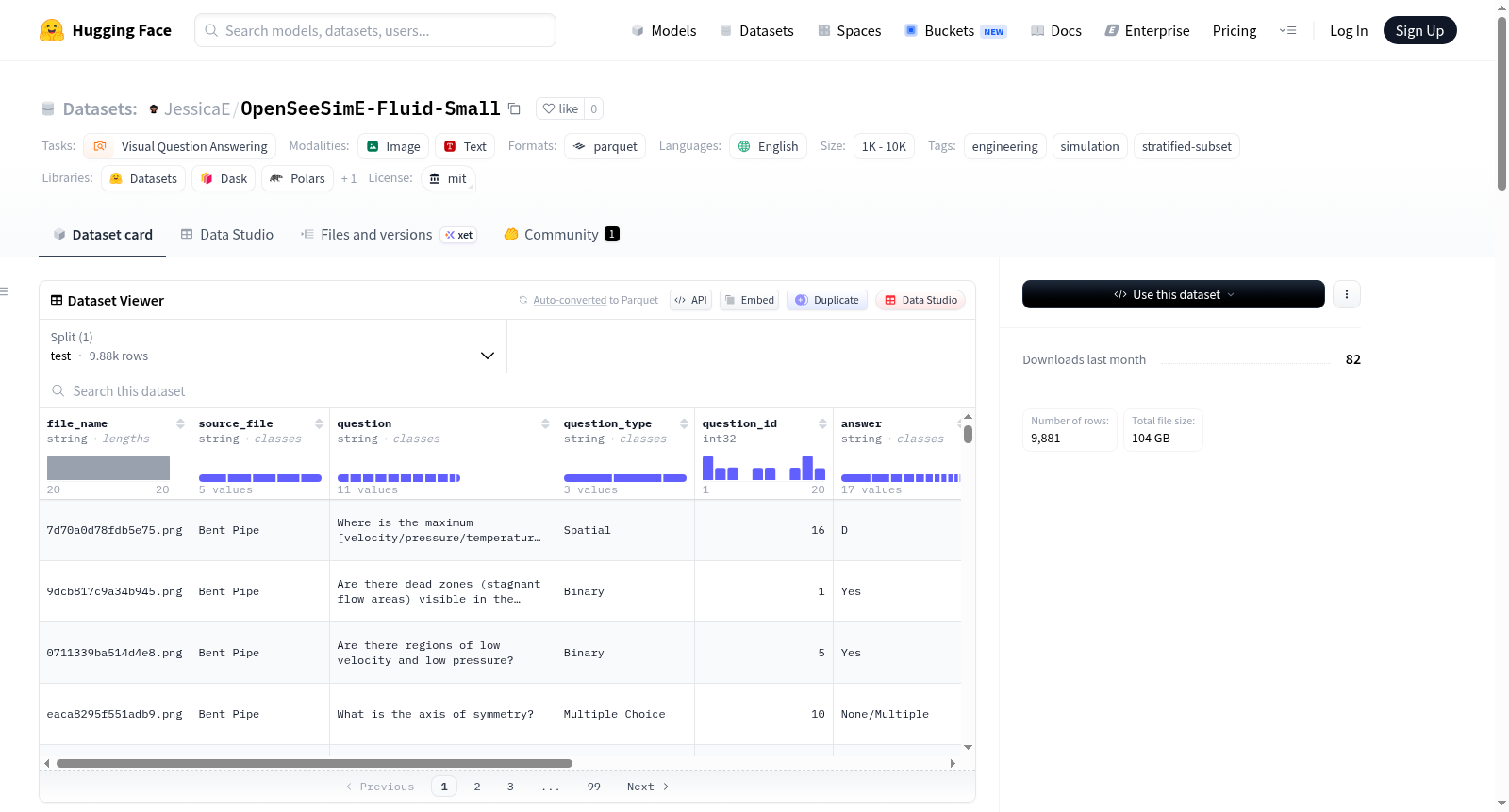Jump to page 99 of the table
Image resolution: width=1509 pixels, height=812 pixels.
594,787
